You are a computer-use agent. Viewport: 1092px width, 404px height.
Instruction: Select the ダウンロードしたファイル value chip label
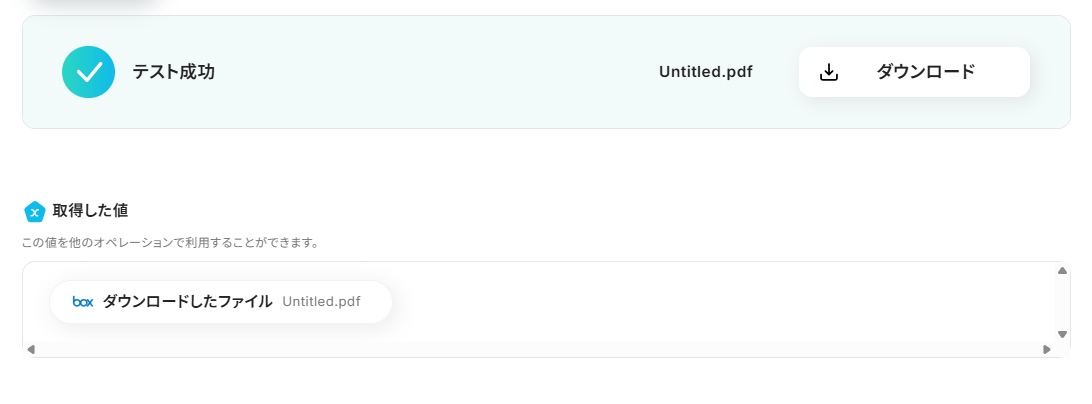(187, 301)
